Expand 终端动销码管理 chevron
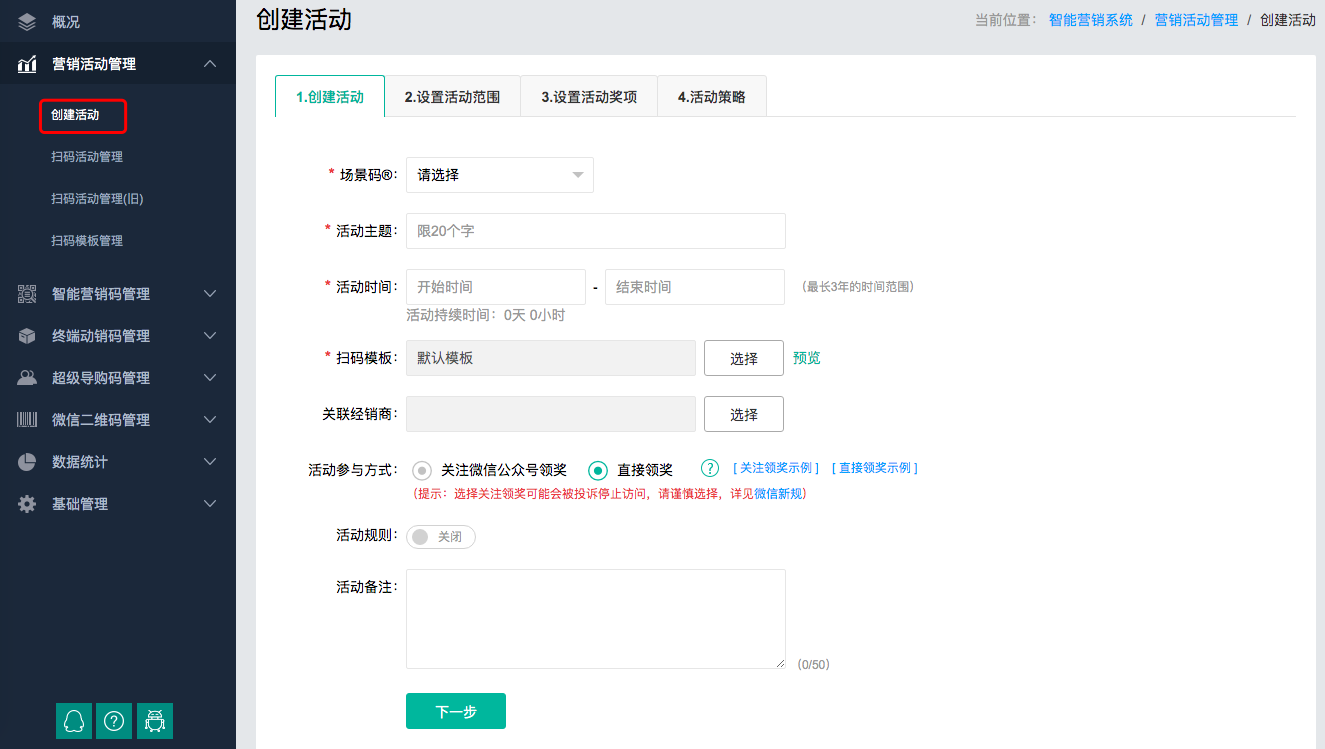Viewport: 1325px width, 749px height. tap(209, 336)
